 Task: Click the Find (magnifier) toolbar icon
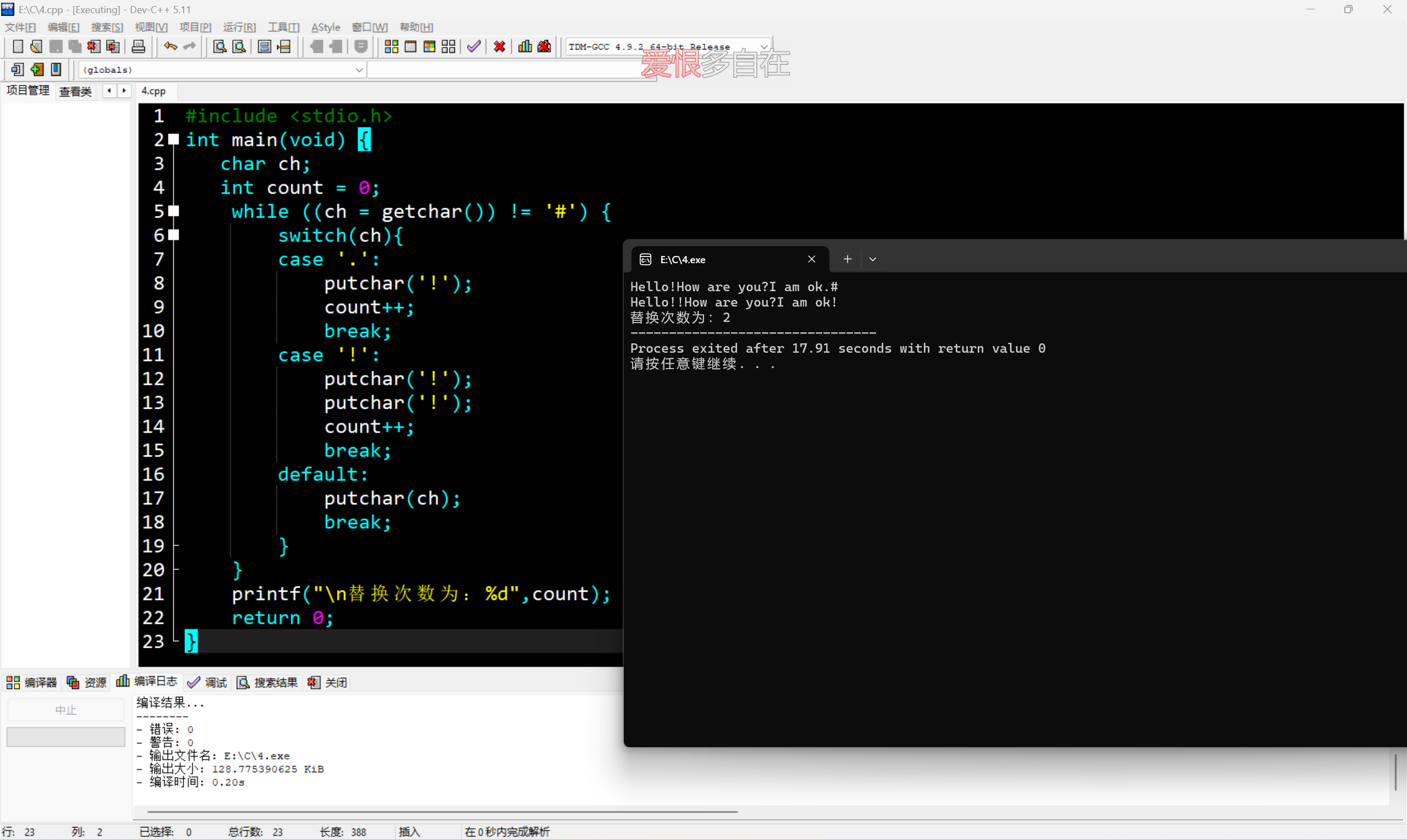[220, 47]
